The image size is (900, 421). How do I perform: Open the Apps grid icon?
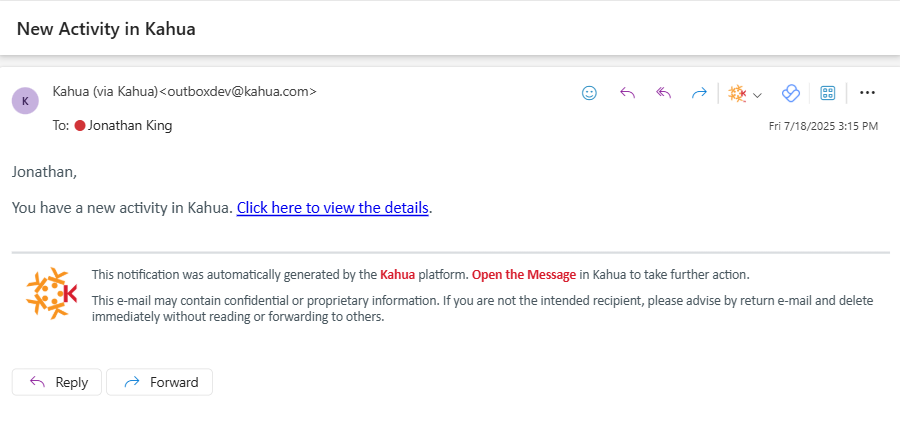pyautogui.click(x=828, y=93)
